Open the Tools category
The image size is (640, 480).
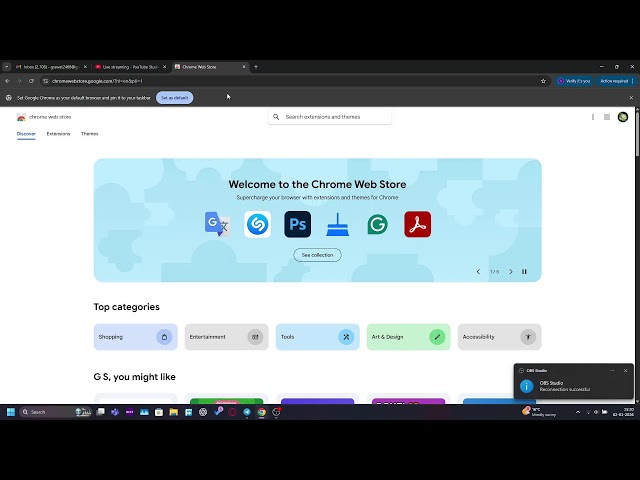[318, 337]
